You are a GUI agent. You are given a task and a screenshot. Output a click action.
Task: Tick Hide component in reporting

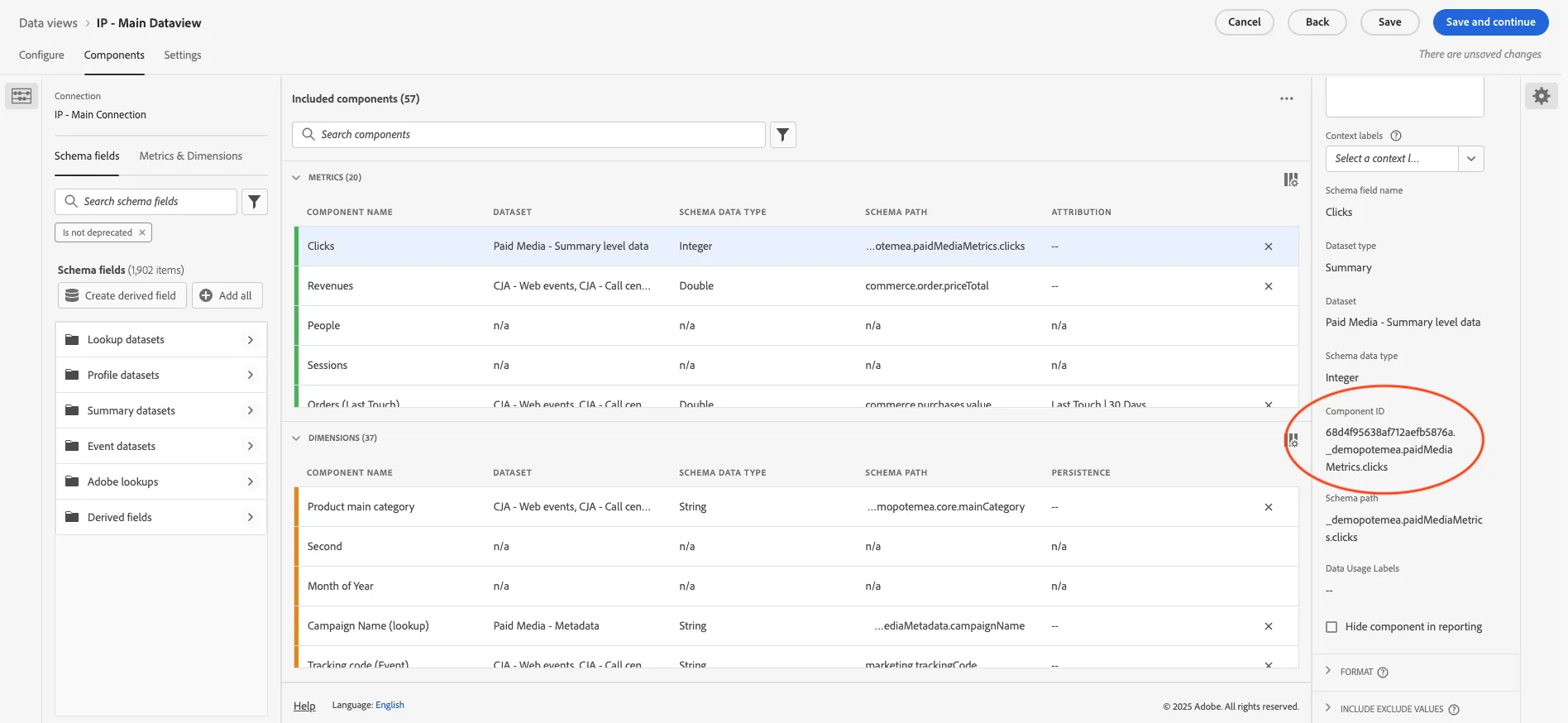click(x=1331, y=627)
